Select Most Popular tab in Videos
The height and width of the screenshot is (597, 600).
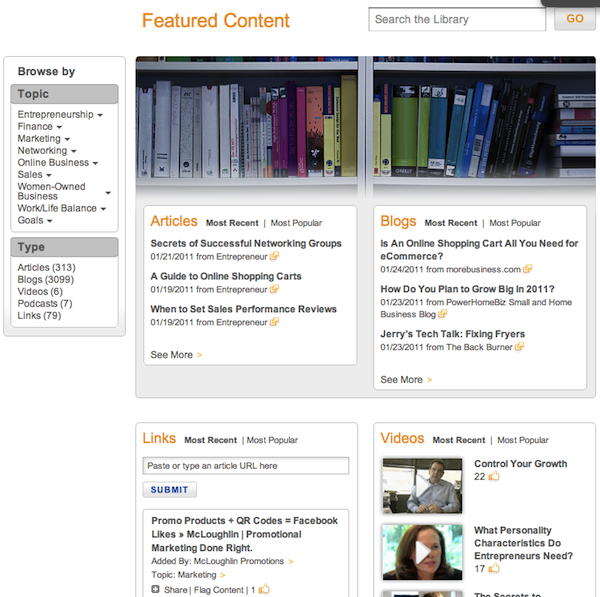tap(523, 440)
